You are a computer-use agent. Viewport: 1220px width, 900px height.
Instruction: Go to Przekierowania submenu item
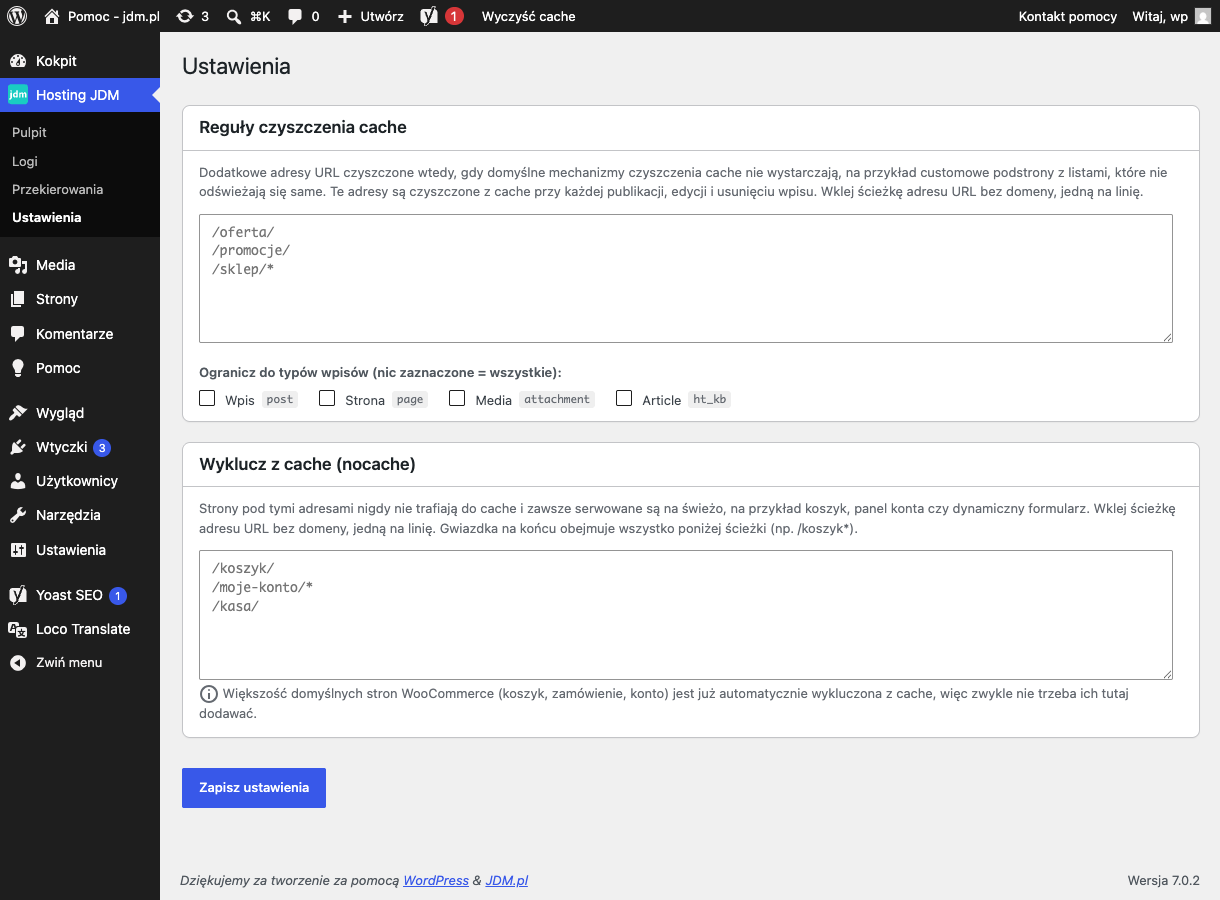pos(58,189)
